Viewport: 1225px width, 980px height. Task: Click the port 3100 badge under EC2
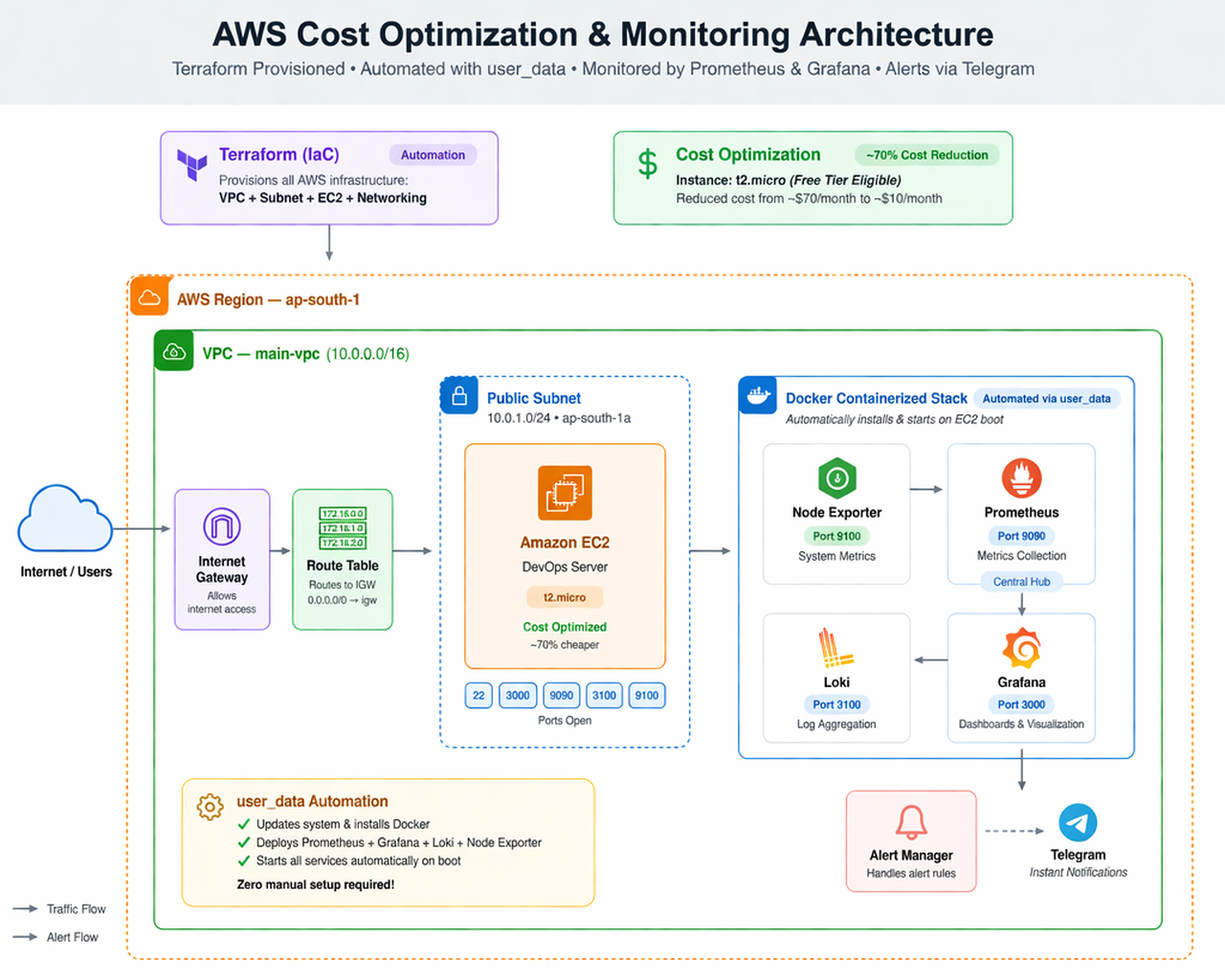(604, 696)
